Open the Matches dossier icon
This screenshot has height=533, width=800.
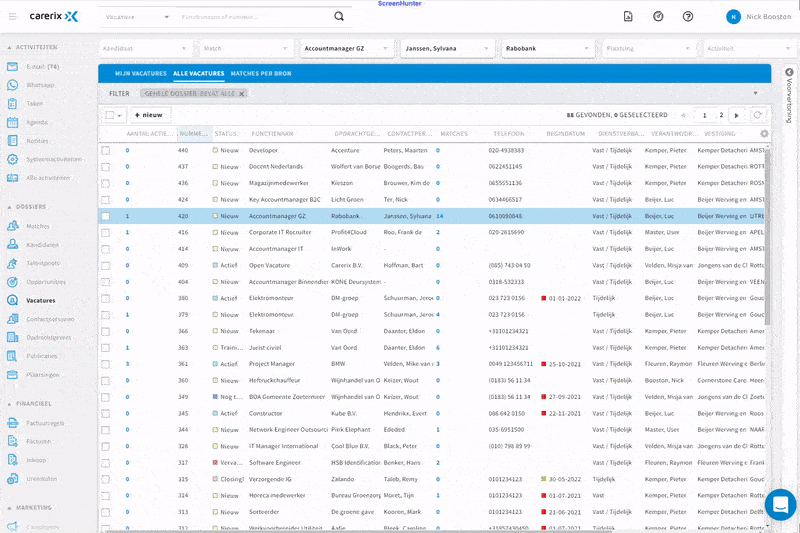coord(12,226)
